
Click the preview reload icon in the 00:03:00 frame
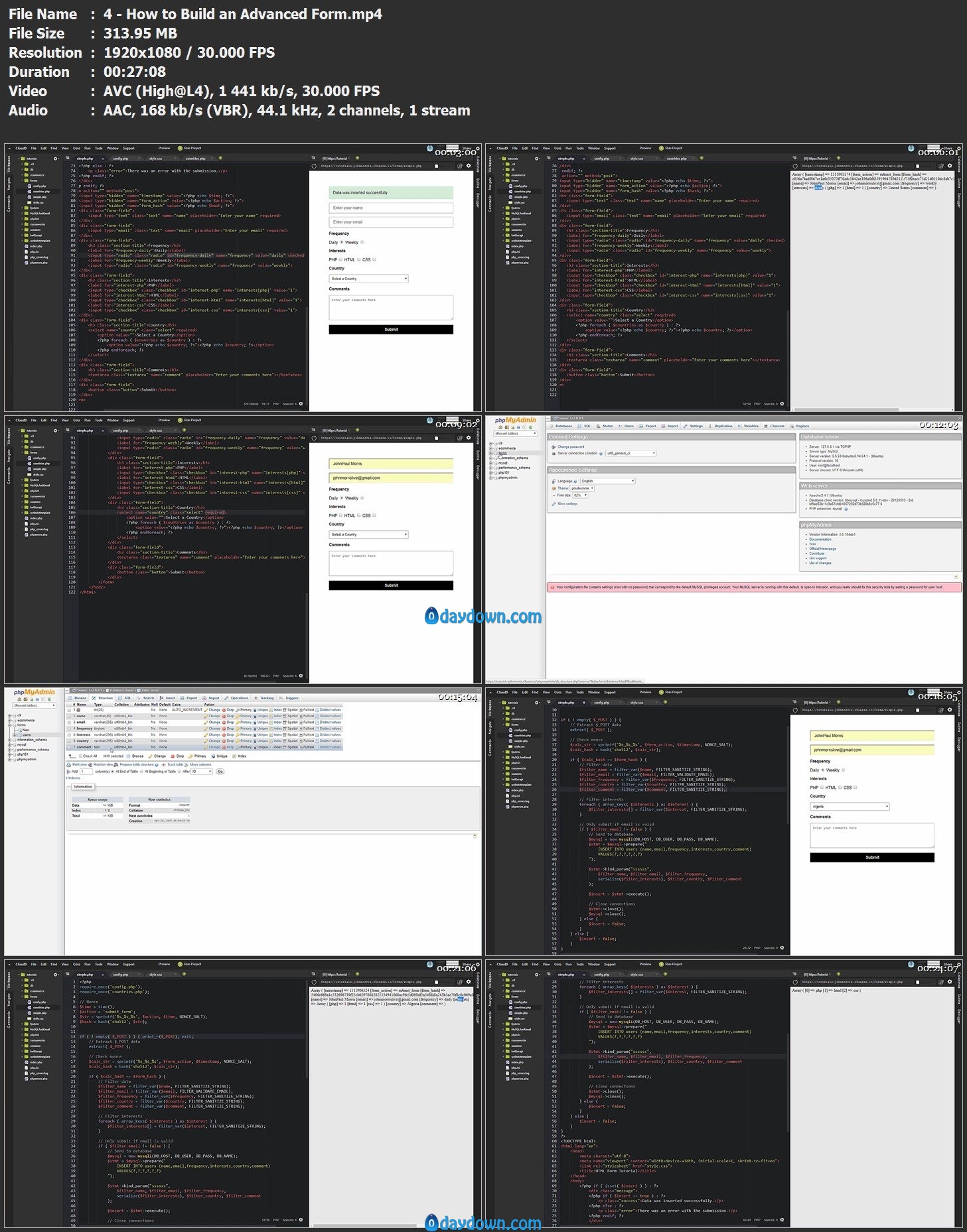tap(314, 166)
